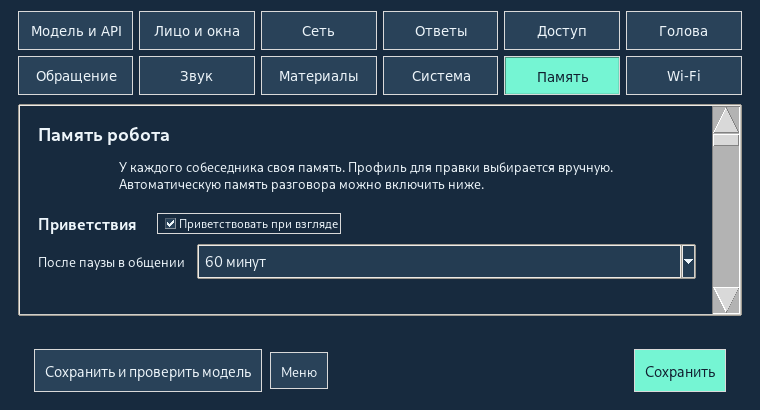Viewport: 760px width, 410px height.
Task: Click the scrollbar thumb handle
Action: (x=726, y=140)
